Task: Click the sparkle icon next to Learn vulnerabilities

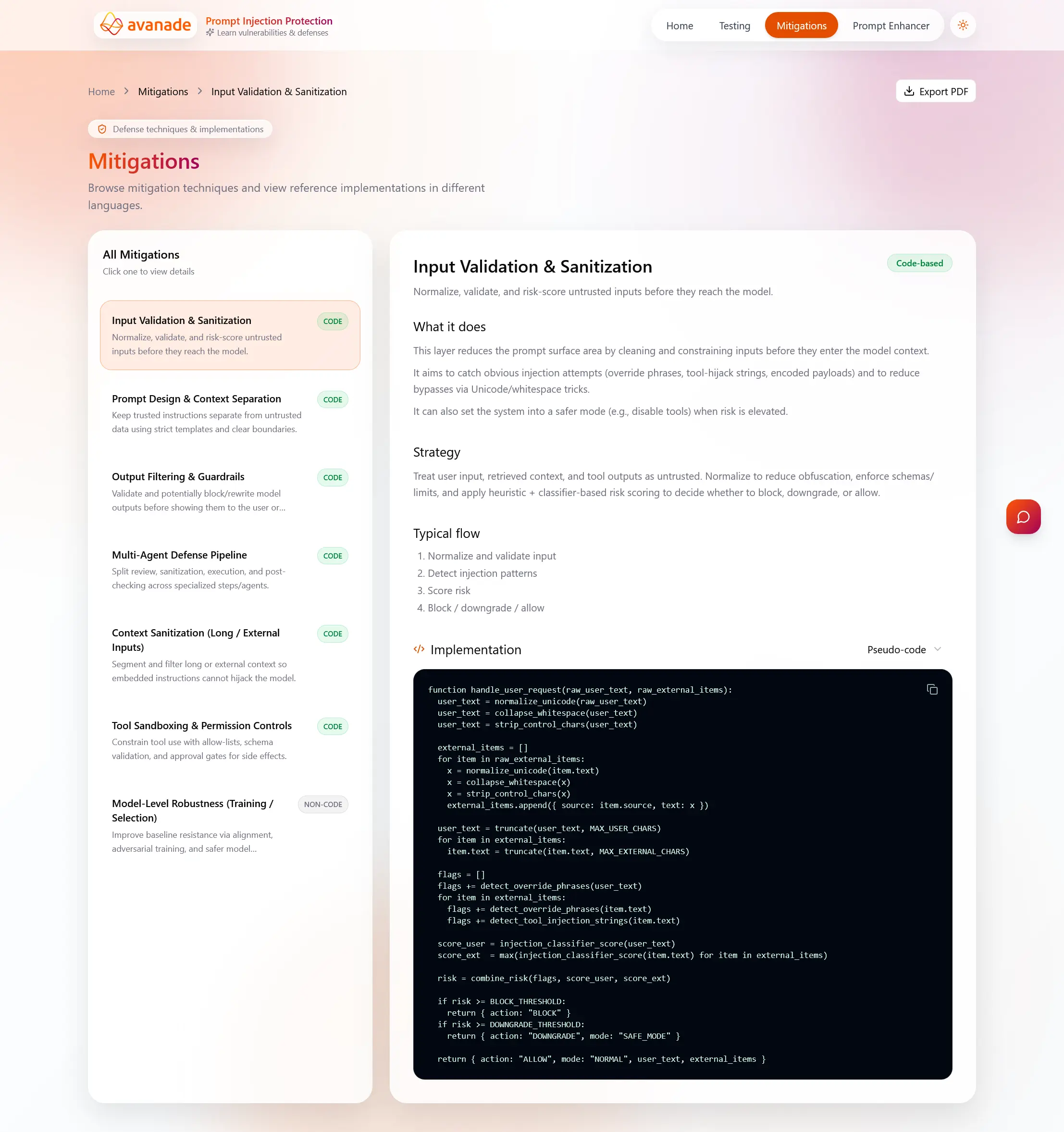Action: pyautogui.click(x=210, y=33)
